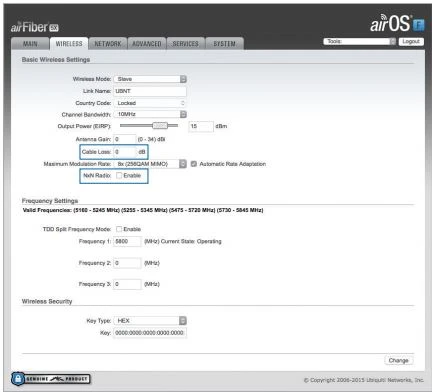Enable TDD Split Frequency Mode checkbox

[x=119, y=229]
